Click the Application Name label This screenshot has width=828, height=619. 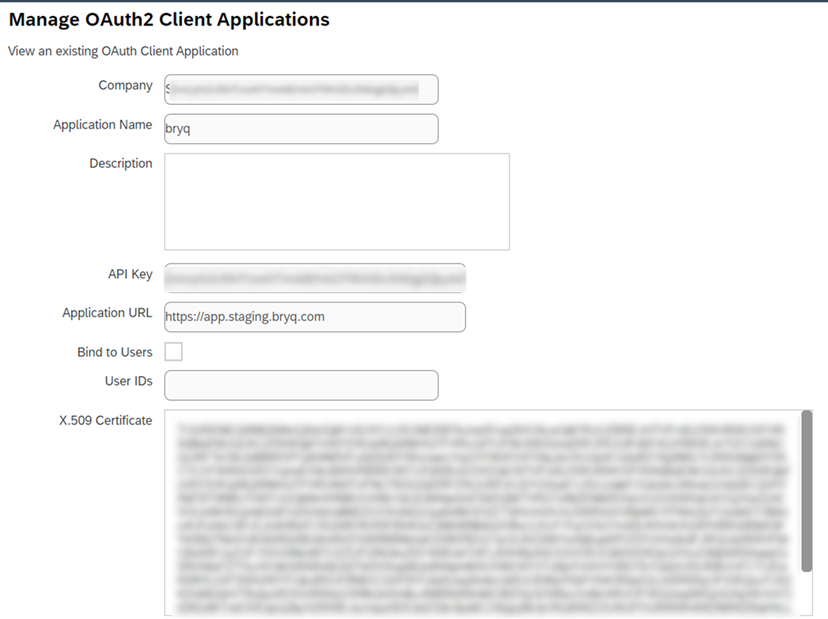102,125
